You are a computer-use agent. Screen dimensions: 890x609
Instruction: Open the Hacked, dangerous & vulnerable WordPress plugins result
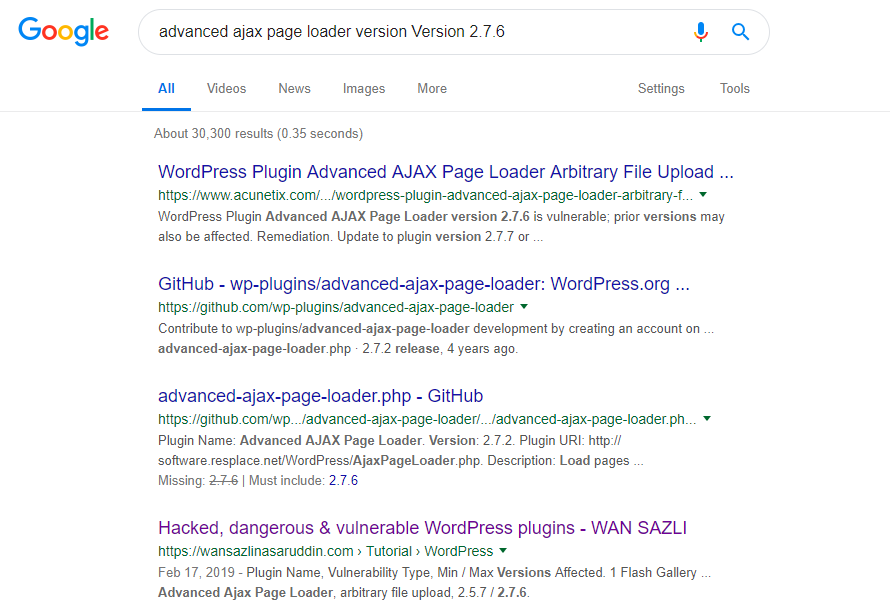coord(422,528)
